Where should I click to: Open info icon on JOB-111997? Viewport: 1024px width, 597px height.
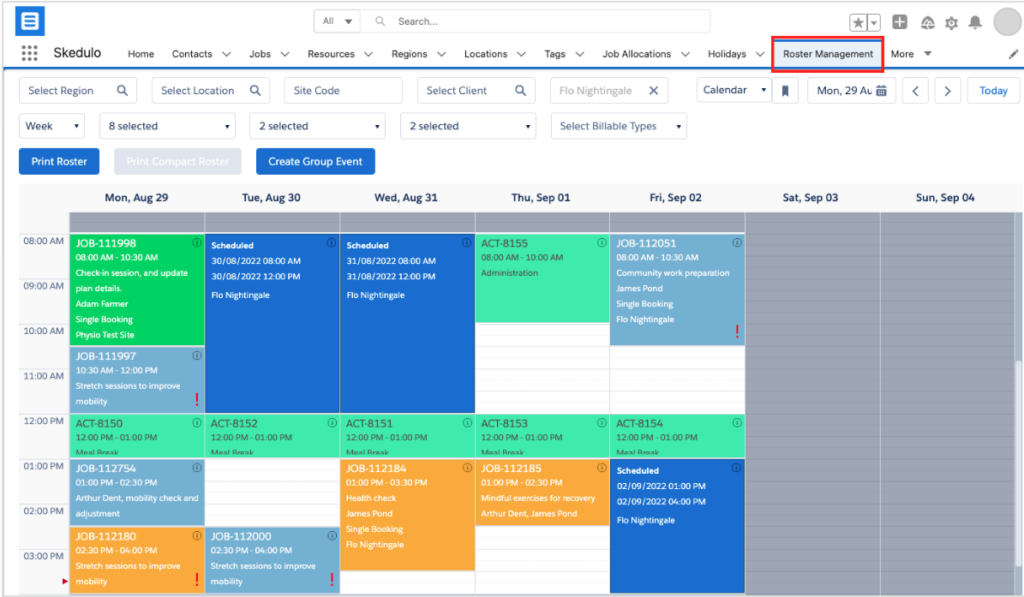197,356
